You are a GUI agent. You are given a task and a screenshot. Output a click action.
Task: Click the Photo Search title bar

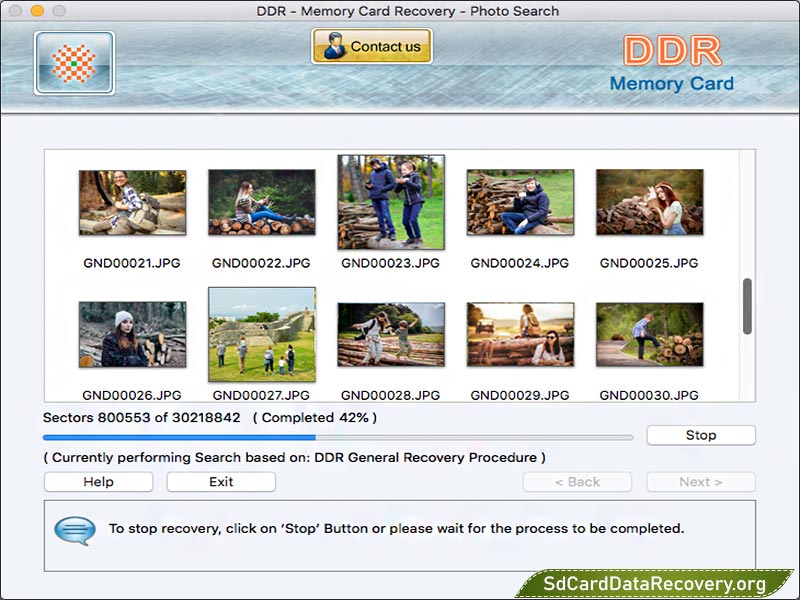pyautogui.click(x=400, y=11)
